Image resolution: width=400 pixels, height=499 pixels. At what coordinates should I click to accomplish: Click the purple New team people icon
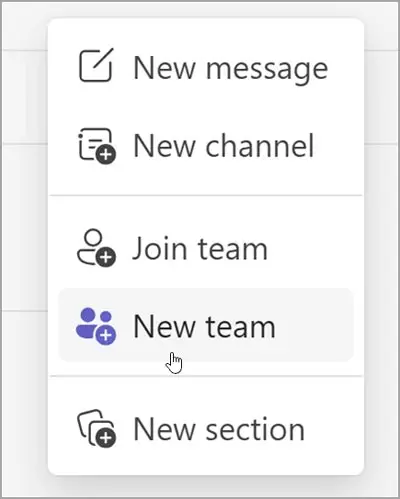pyautogui.click(x=96, y=326)
